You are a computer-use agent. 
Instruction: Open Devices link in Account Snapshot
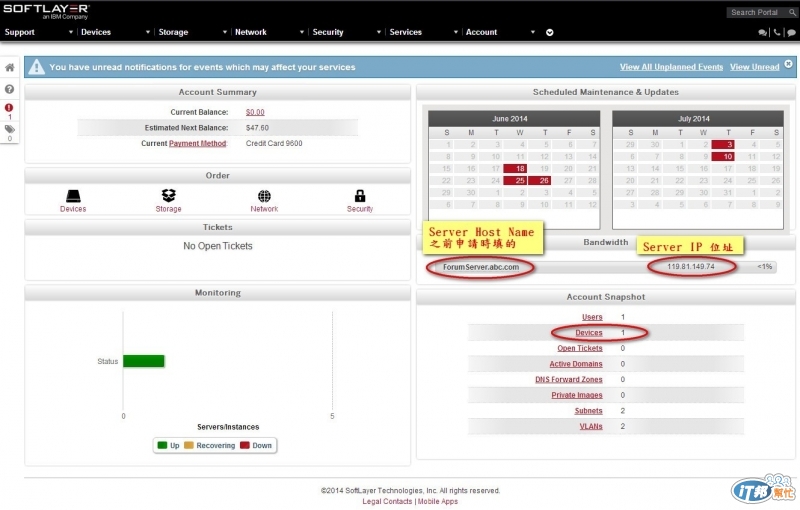coord(589,333)
